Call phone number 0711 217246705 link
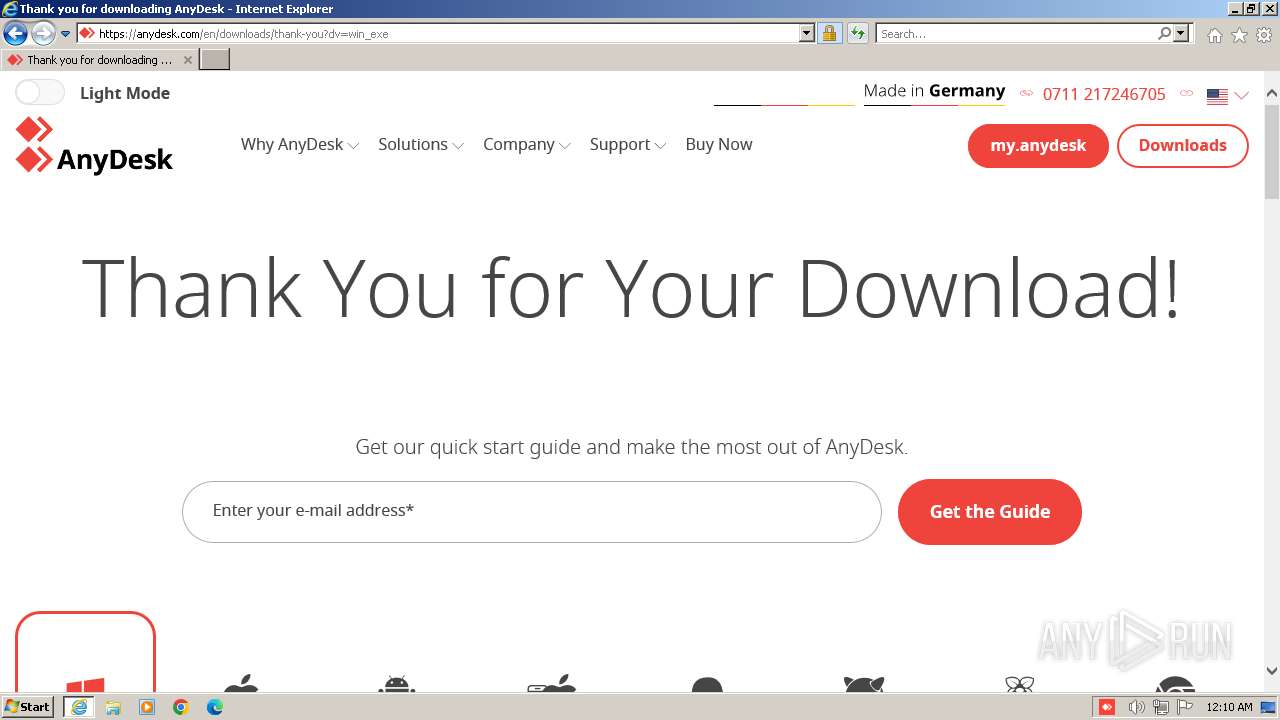 click(1104, 94)
